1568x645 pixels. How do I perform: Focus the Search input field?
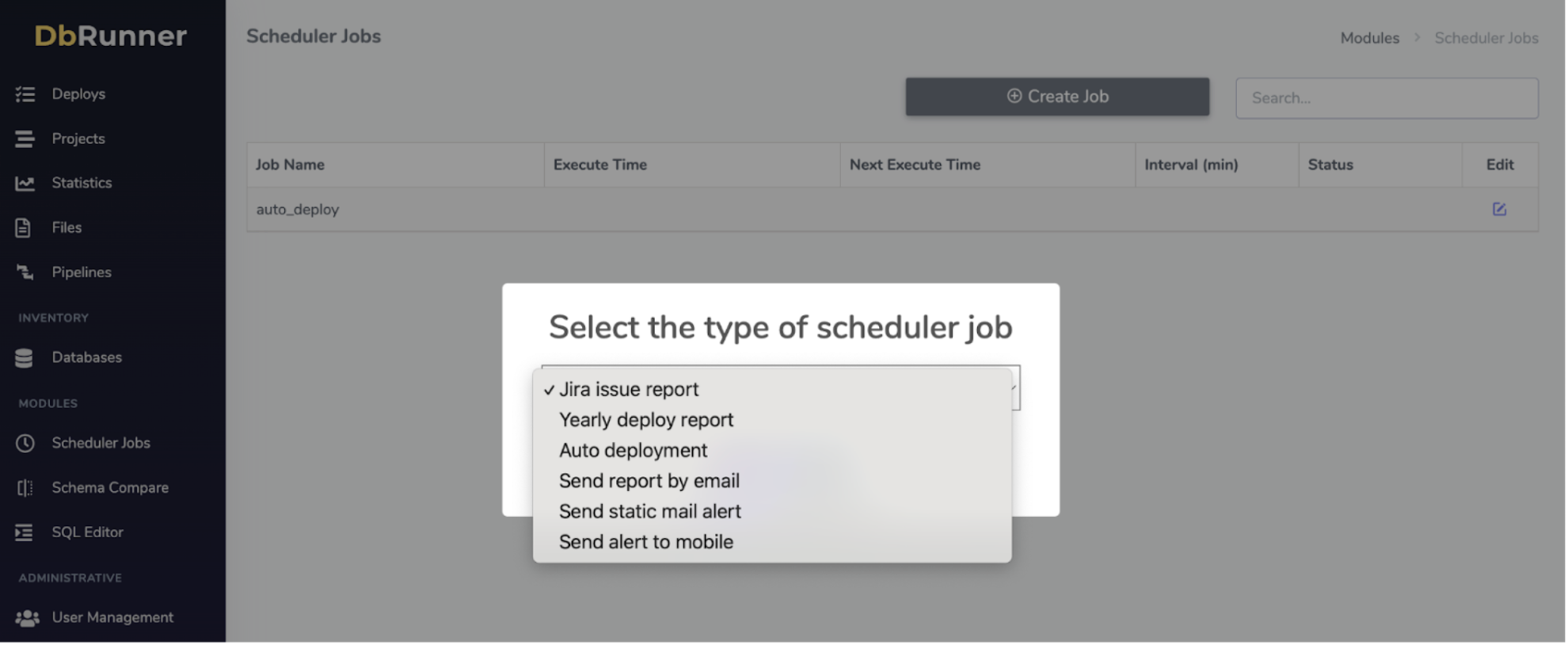pos(1387,98)
